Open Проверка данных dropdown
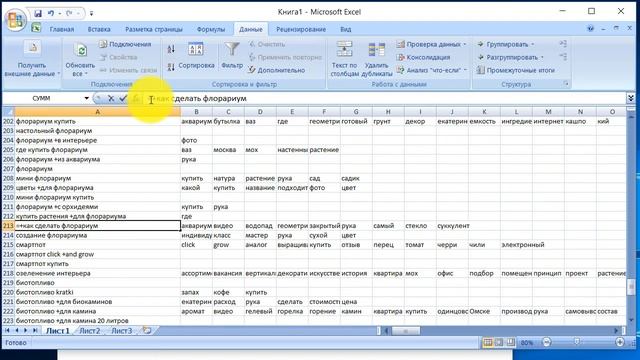The width and height of the screenshot is (640, 360). pyautogui.click(x=432, y=44)
